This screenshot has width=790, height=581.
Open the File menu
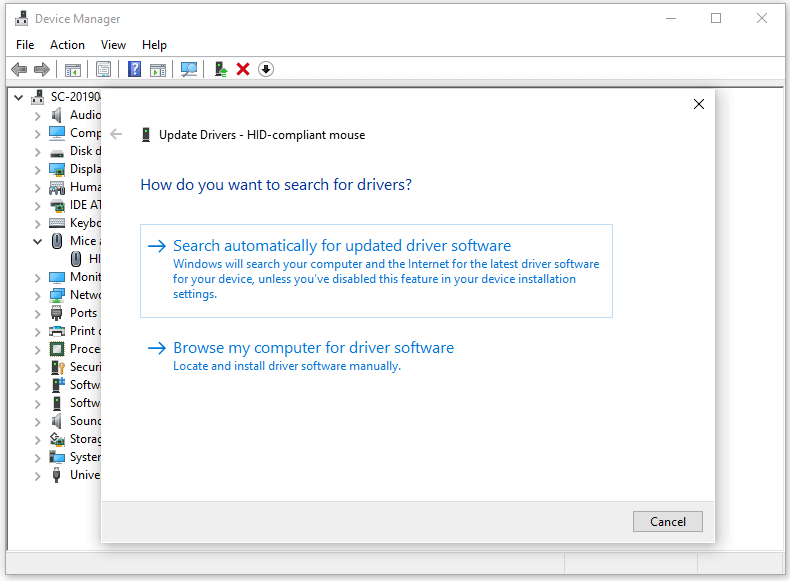pos(25,45)
